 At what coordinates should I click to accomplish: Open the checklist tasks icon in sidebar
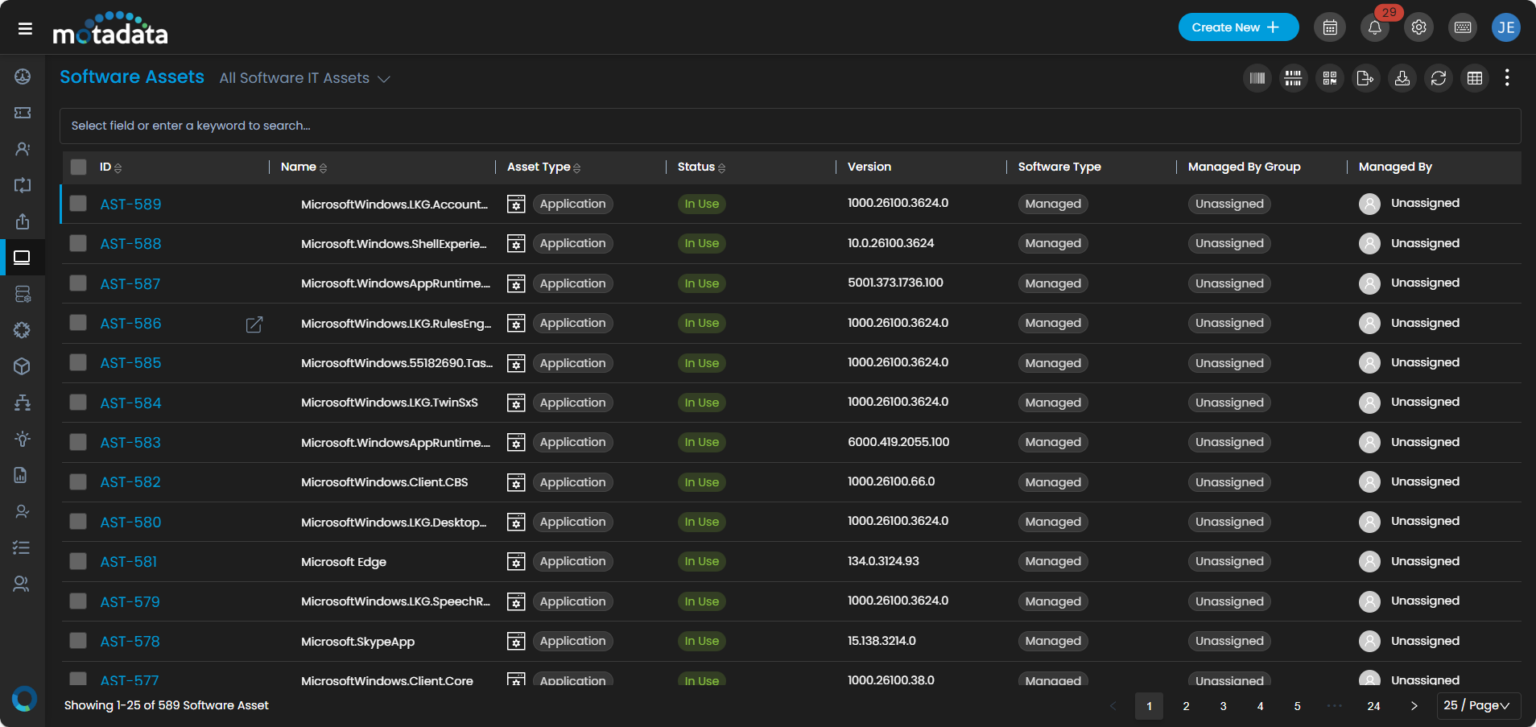pos(22,547)
